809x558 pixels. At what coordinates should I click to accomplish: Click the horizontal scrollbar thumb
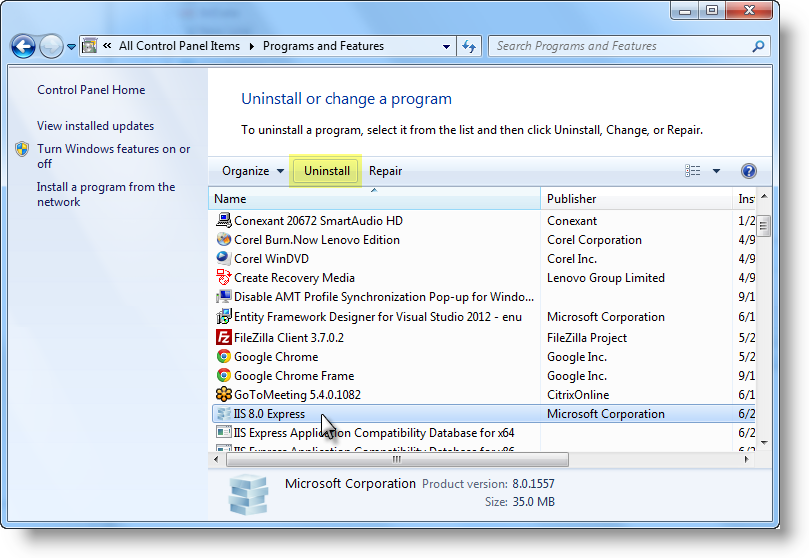[x=397, y=459]
